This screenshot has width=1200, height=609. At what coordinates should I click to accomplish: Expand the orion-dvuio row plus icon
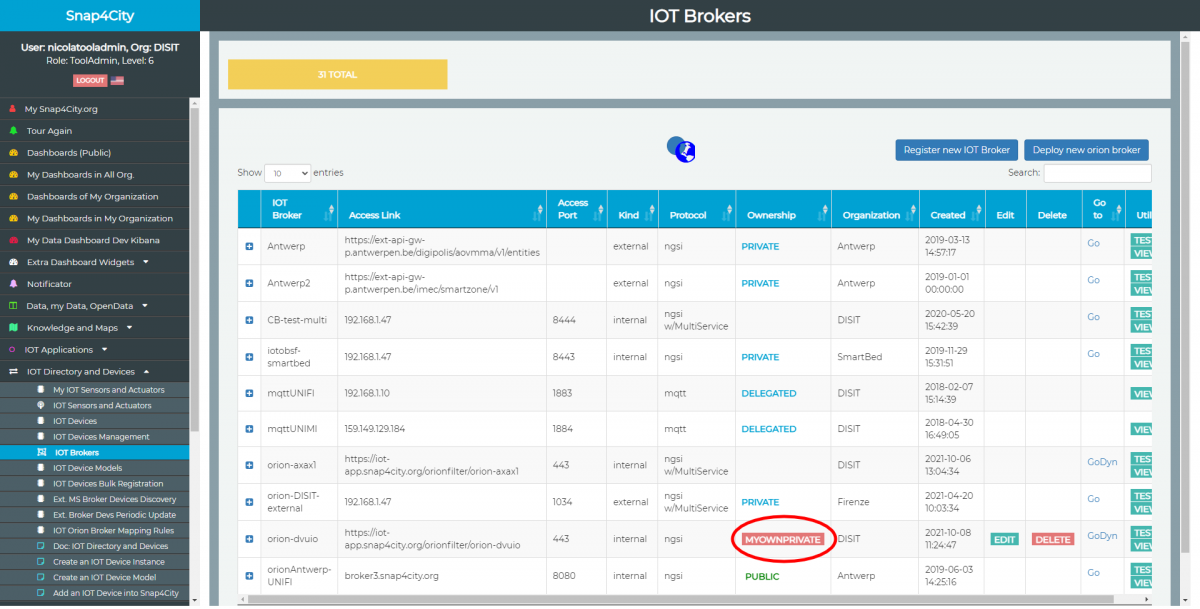click(x=249, y=539)
